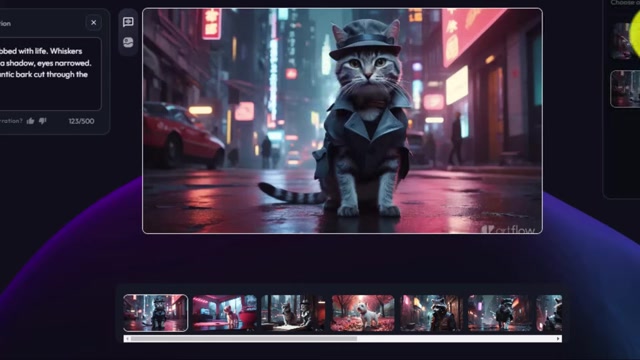
Task: Select the sixth storyboard scene thumbnail
Action: point(500,313)
